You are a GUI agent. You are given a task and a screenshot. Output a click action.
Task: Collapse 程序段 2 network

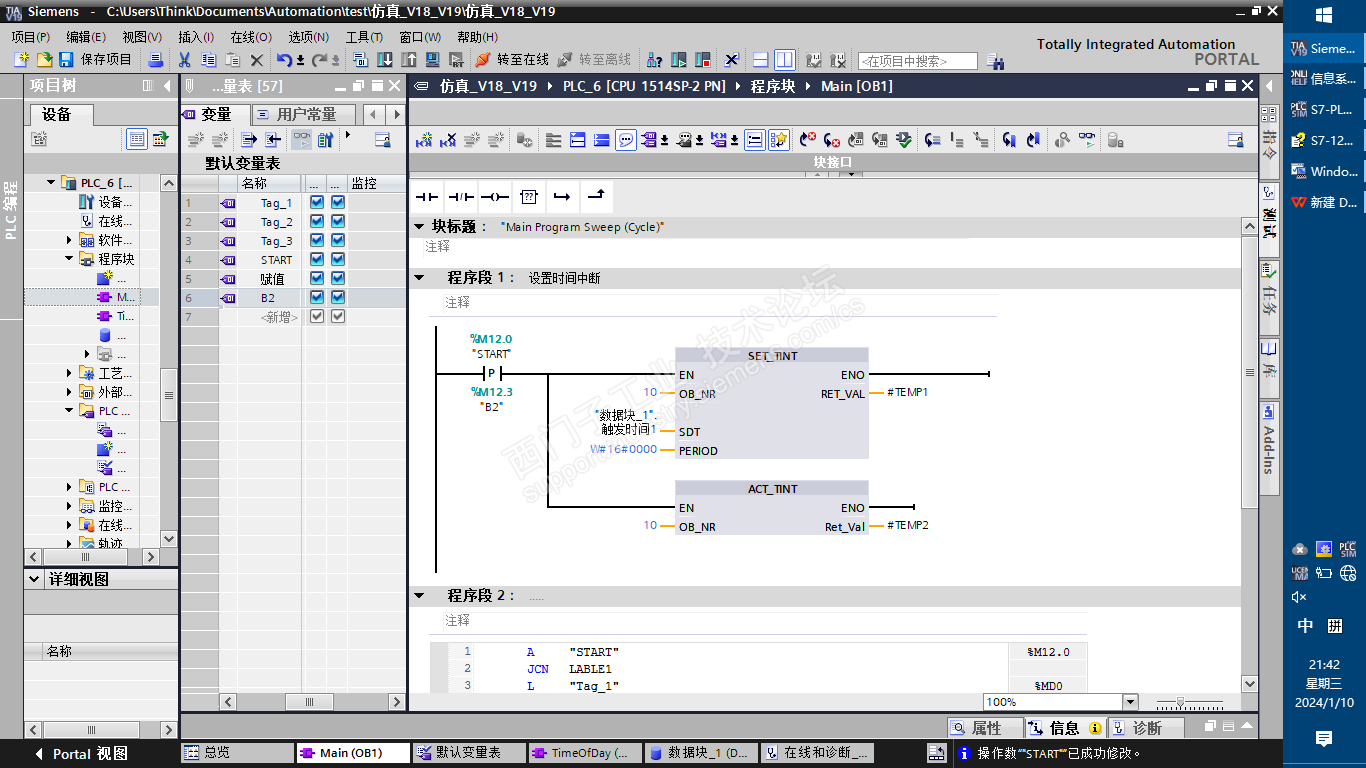coord(420,595)
